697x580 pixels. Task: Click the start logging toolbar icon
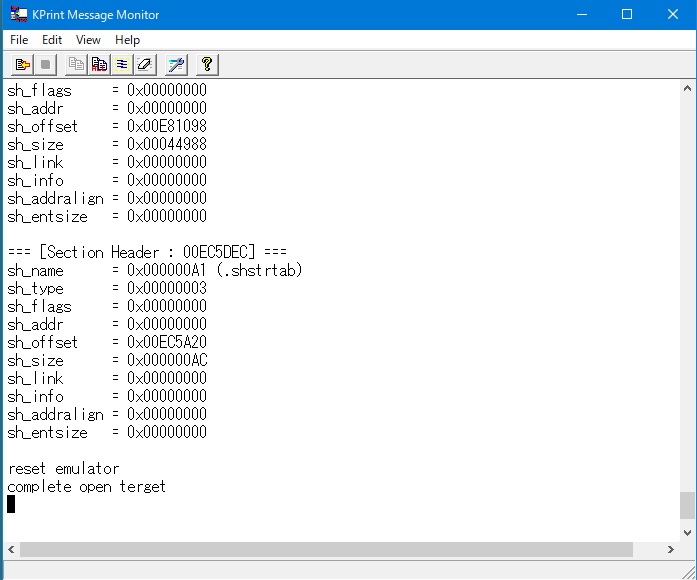[x=23, y=65]
